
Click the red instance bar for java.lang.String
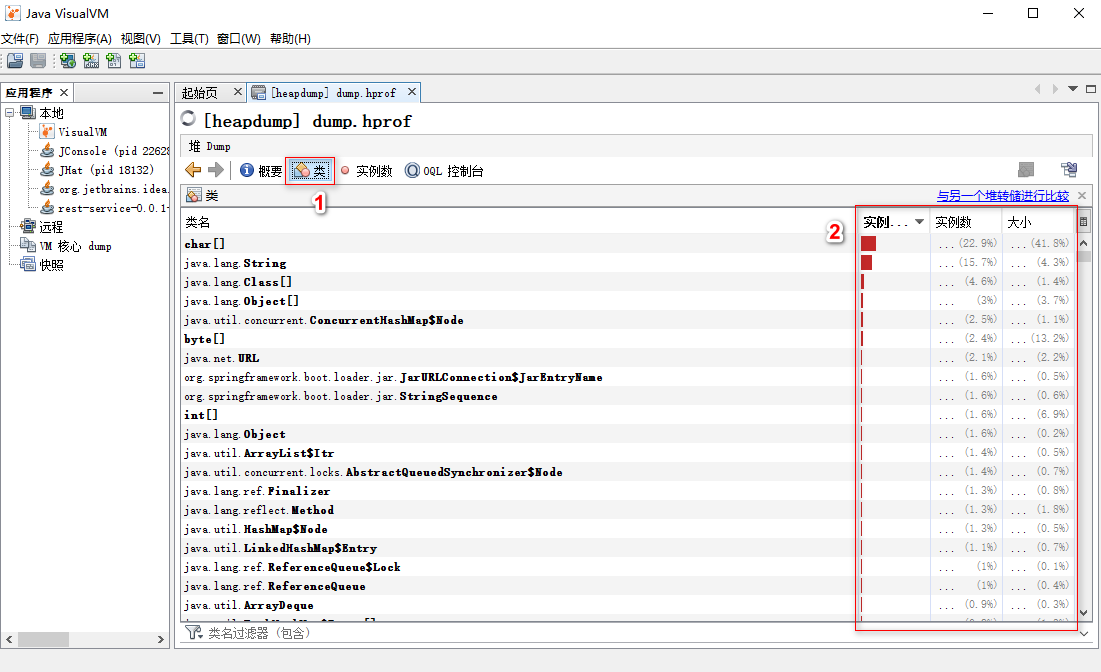(866, 262)
